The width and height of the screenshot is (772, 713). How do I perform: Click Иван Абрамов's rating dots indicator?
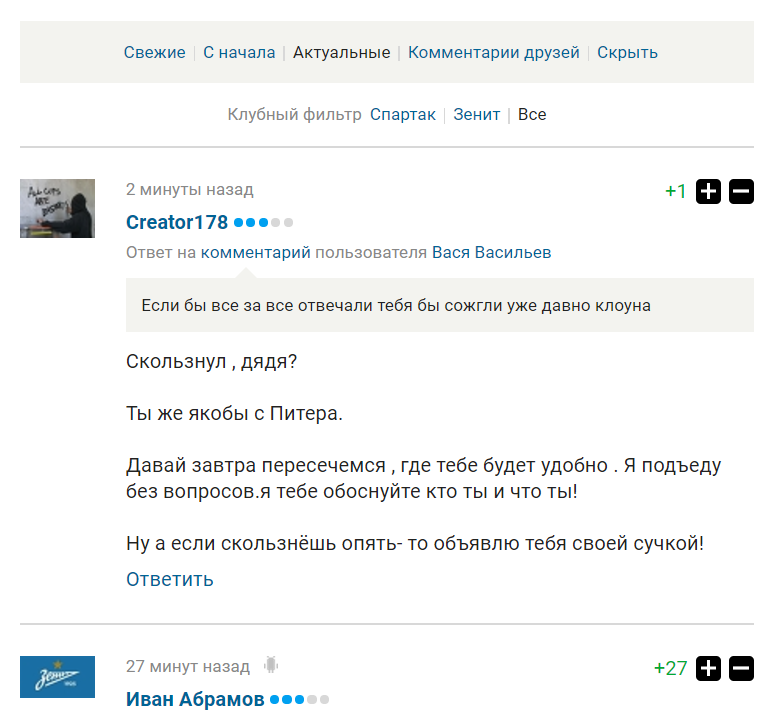(299, 699)
